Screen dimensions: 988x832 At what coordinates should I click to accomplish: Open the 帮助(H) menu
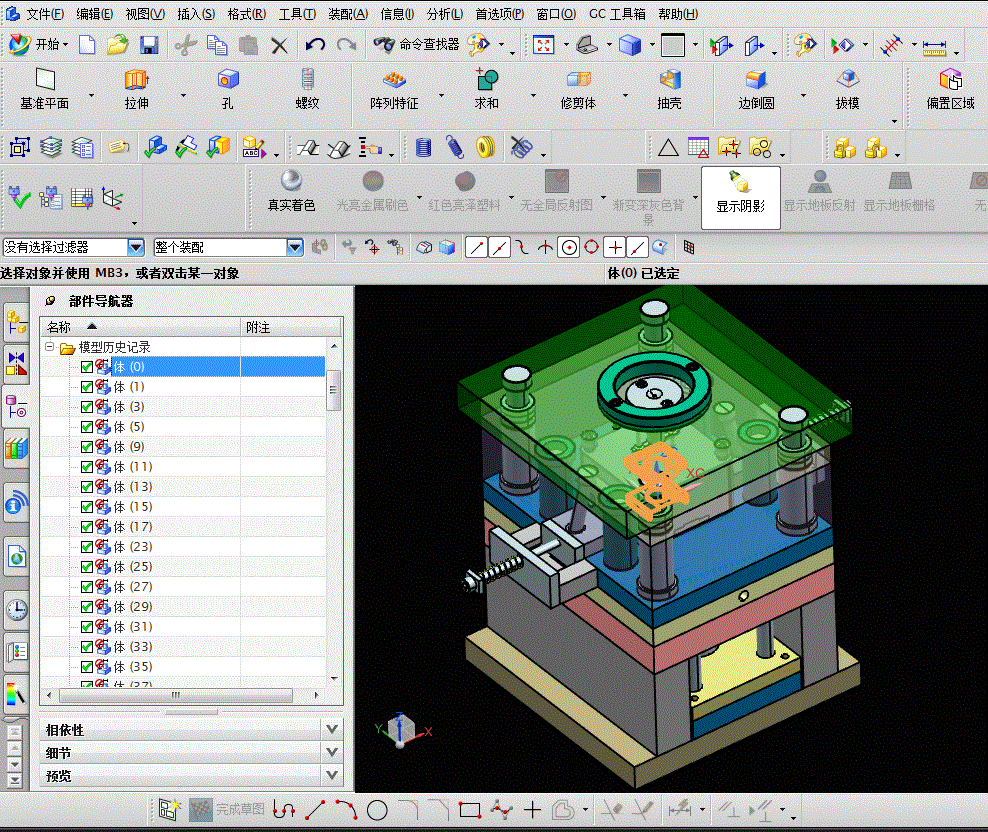coord(678,14)
